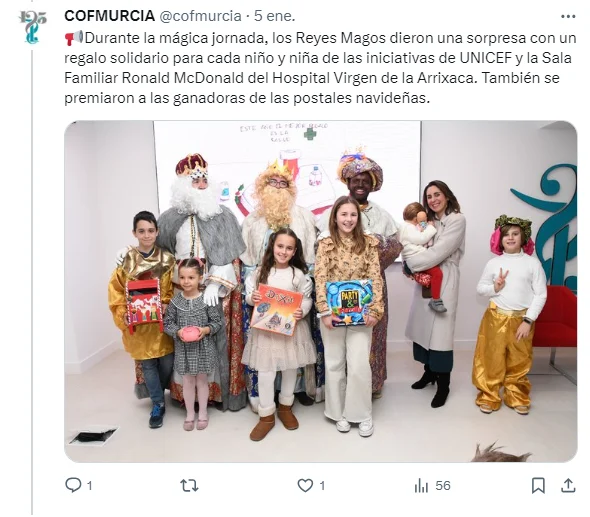Open the COFMURCIA display name link

(109, 16)
